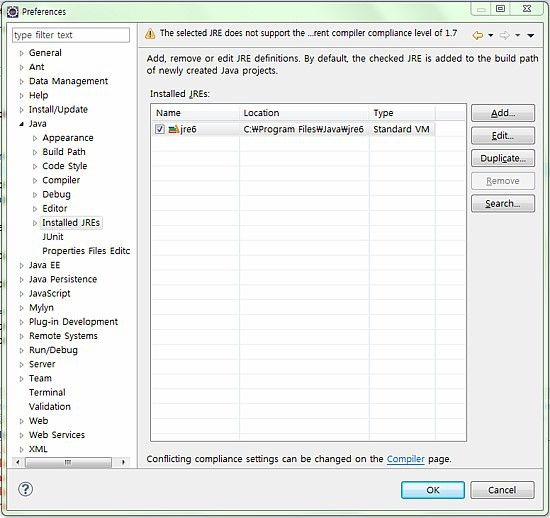Select the XML preference page
The image size is (550, 518).
coord(38,449)
